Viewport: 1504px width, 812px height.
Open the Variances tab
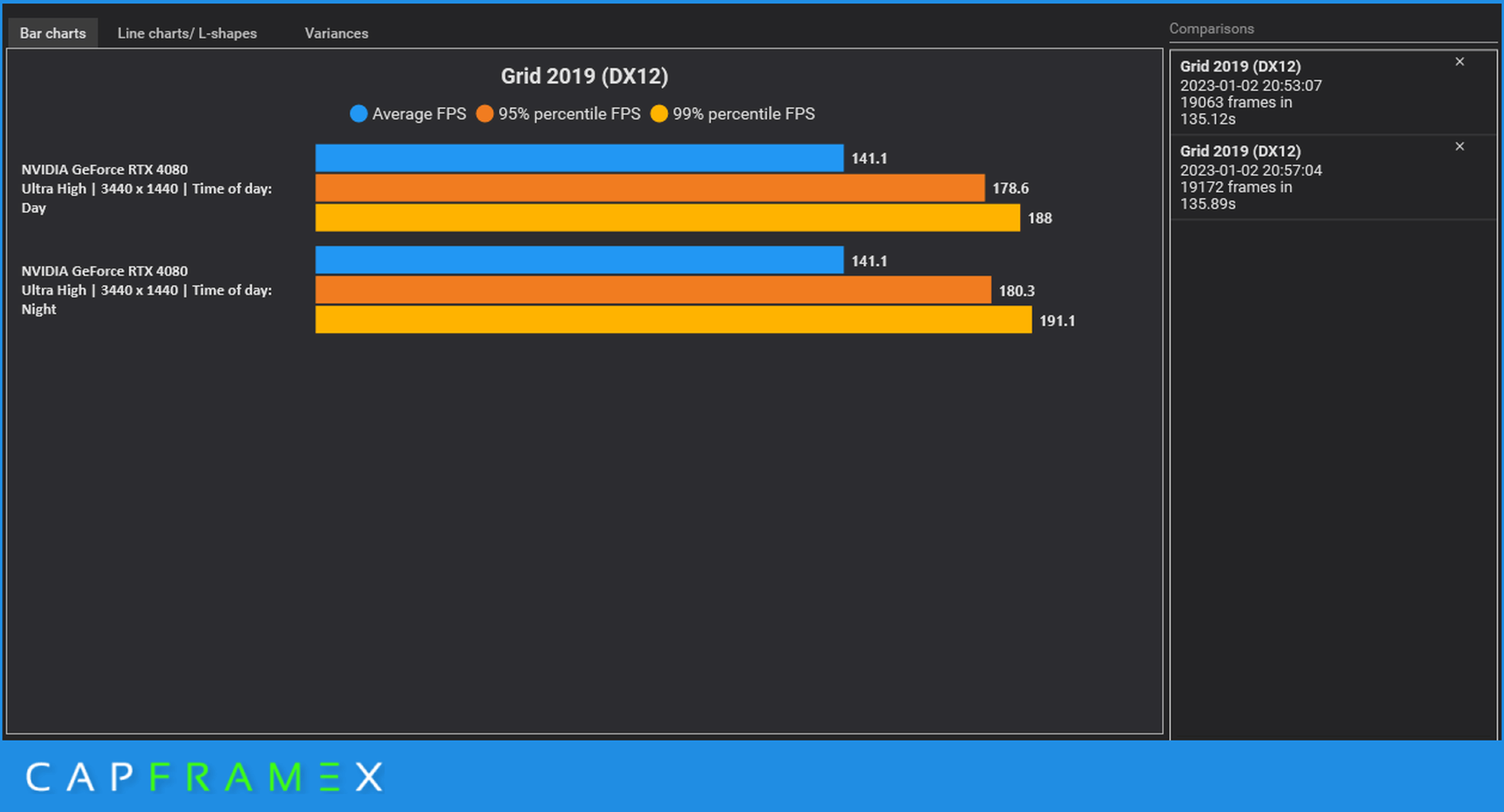pos(336,33)
